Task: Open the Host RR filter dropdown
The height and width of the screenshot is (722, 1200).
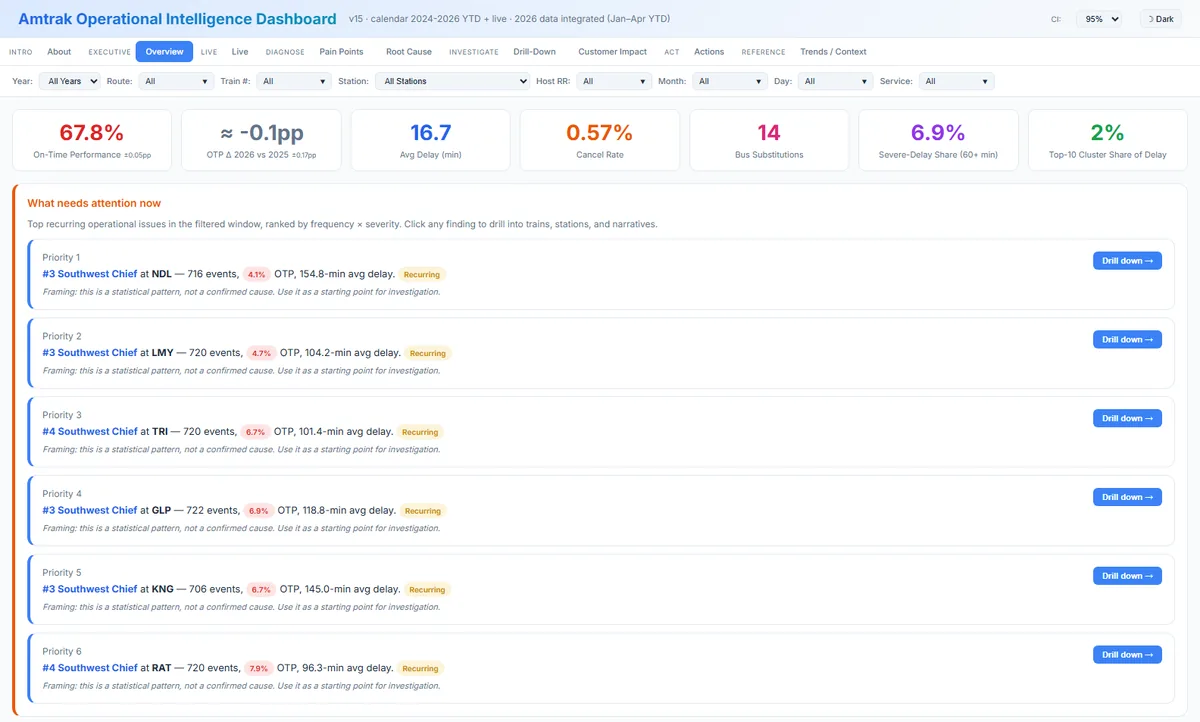Action: [x=615, y=81]
